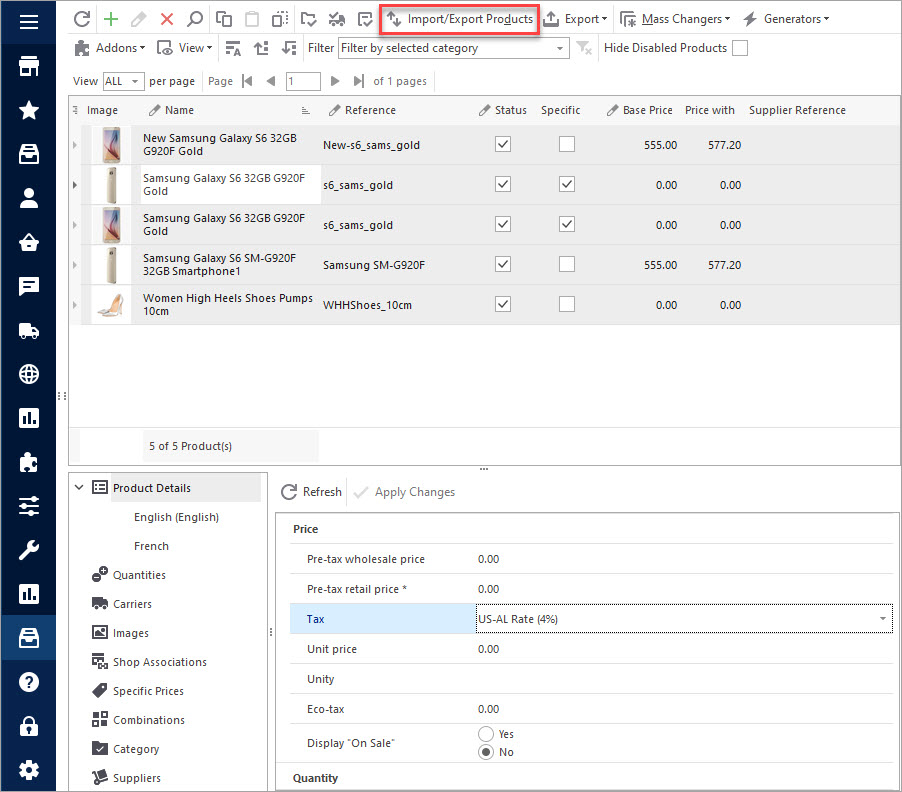Open the hamburger menu in the sidebar

[x=29, y=22]
